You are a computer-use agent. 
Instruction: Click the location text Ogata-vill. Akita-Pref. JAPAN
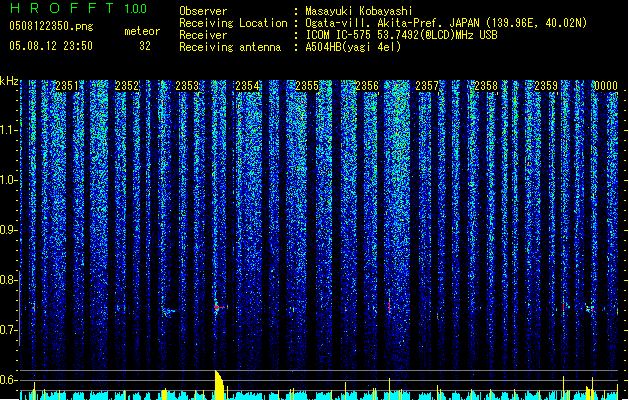coord(394,23)
